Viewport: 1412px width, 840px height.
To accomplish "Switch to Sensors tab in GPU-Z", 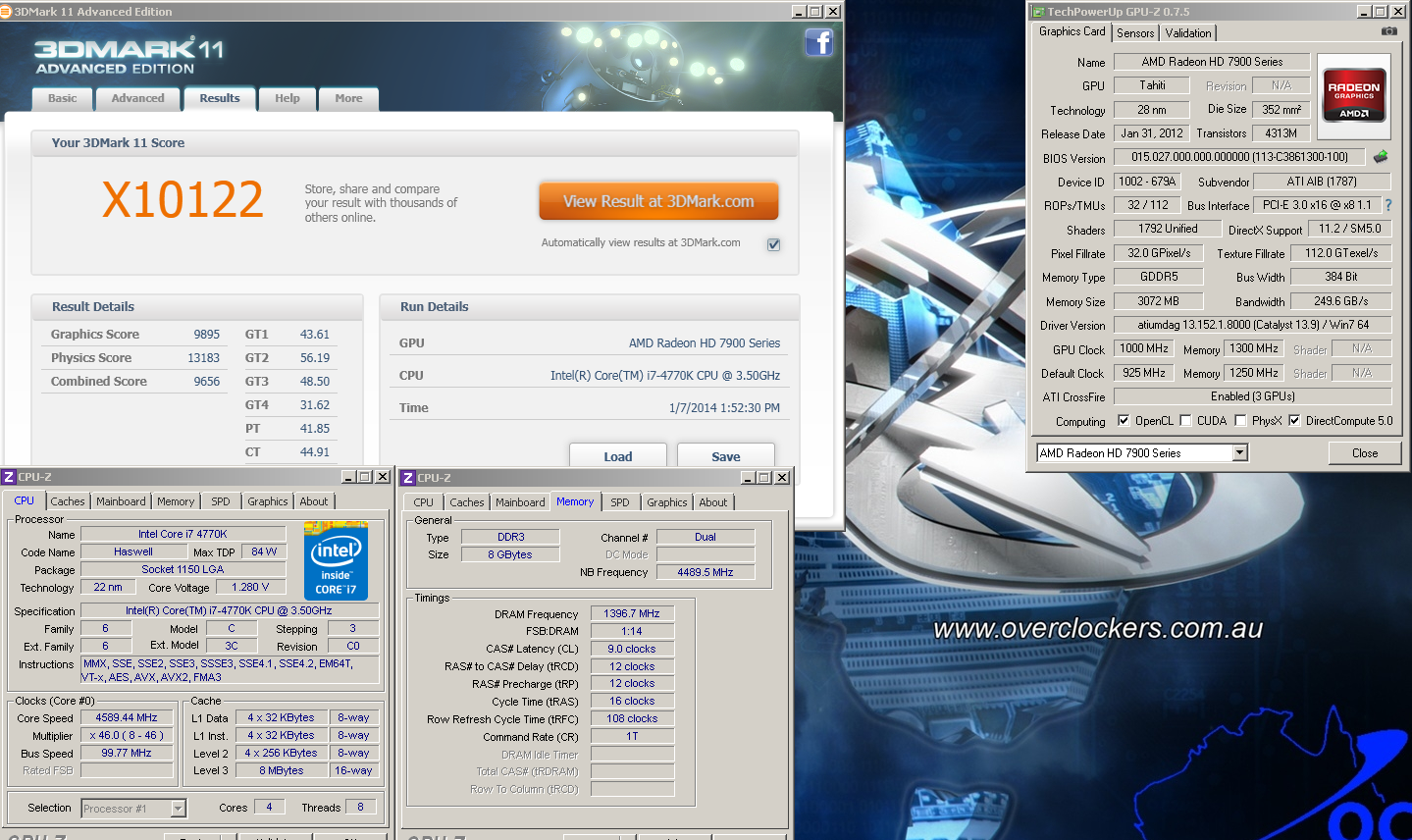I will [x=1135, y=33].
